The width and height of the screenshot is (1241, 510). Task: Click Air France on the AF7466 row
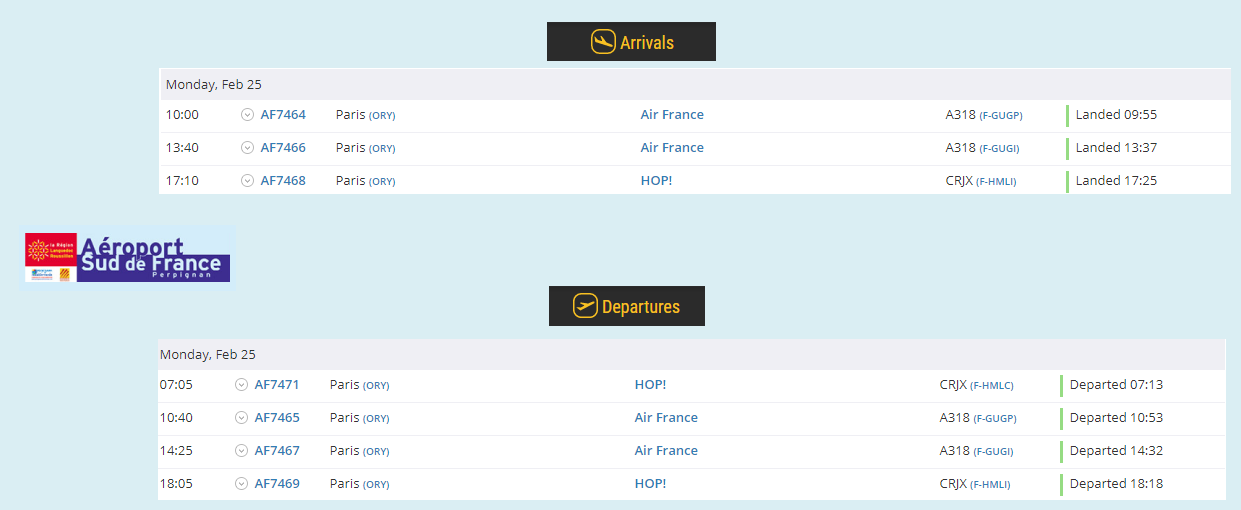[672, 148]
